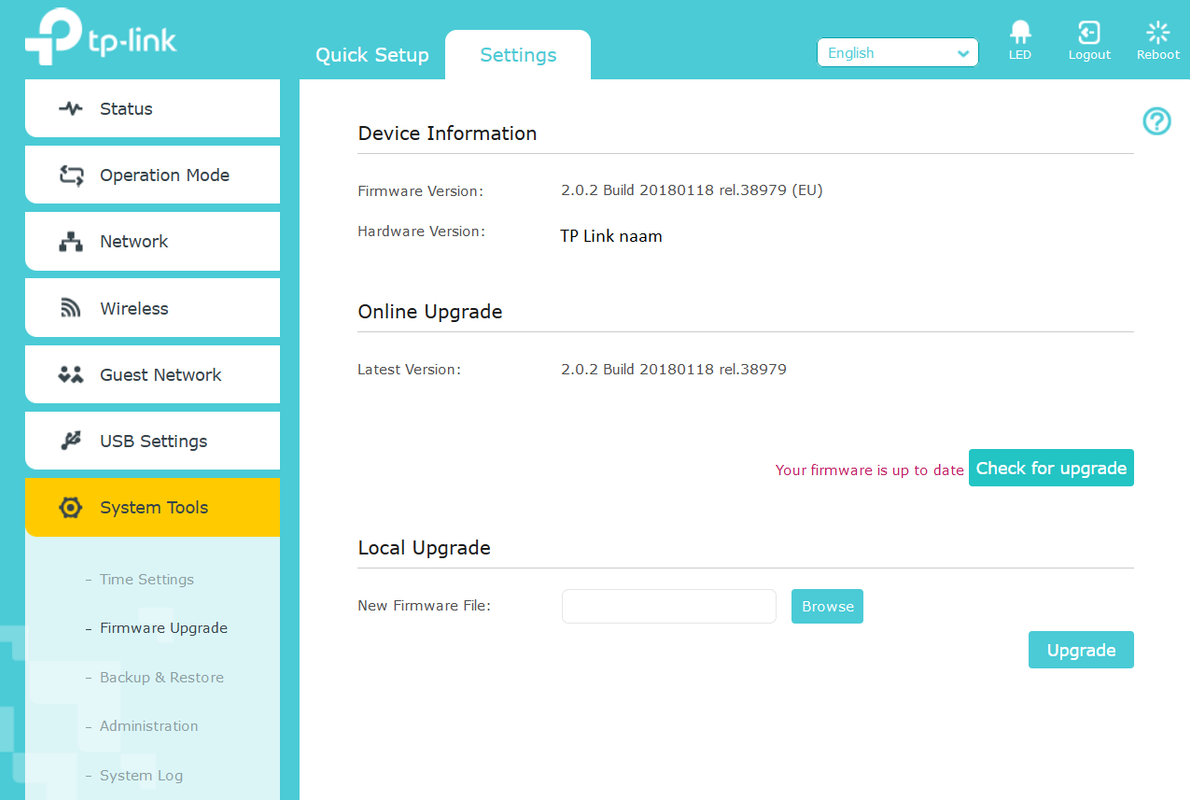The image size is (1190, 800).
Task: Click the Reboot text label
Action: [1157, 55]
